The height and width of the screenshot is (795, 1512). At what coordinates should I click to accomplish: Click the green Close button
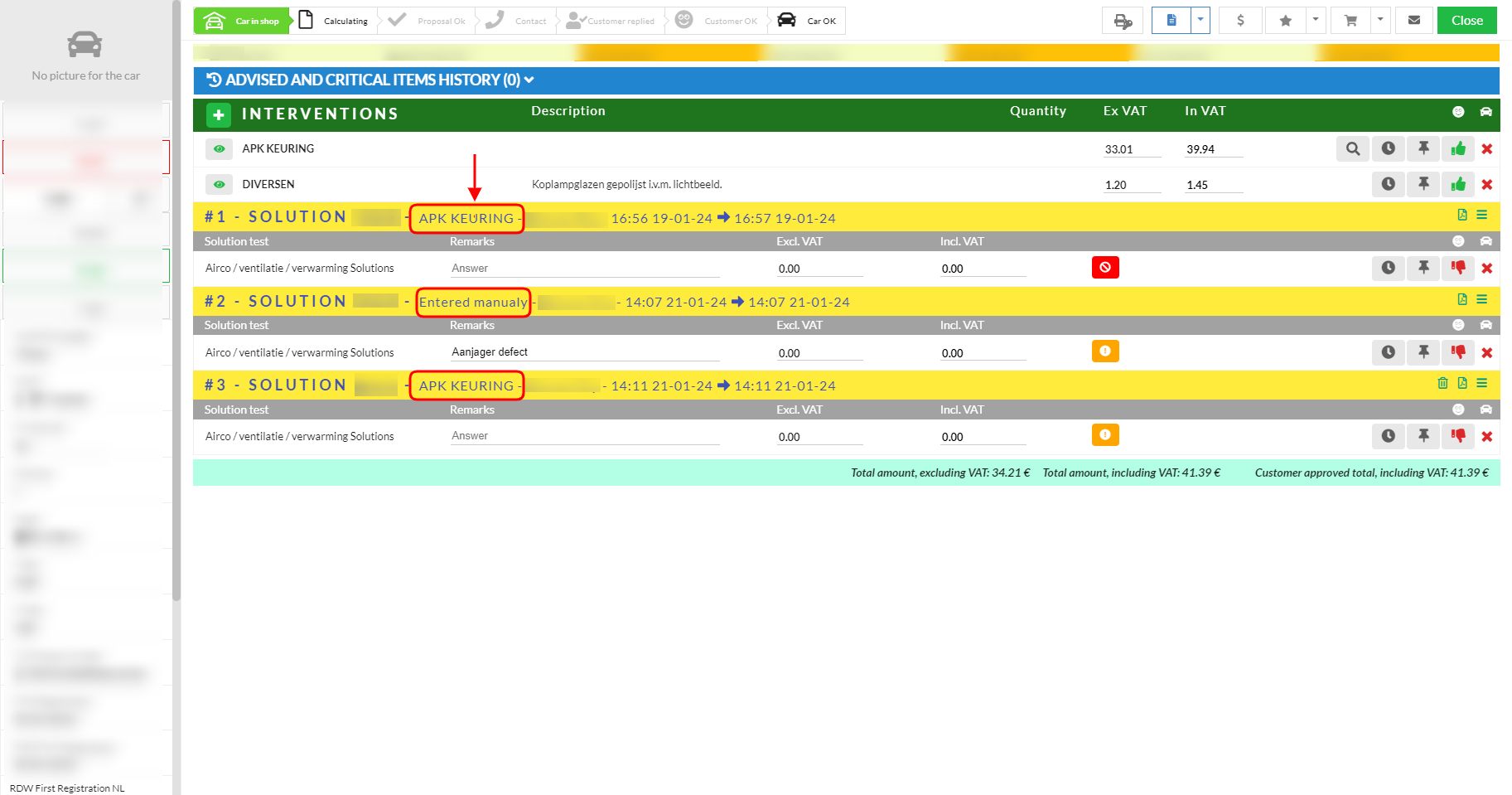pyautogui.click(x=1466, y=21)
